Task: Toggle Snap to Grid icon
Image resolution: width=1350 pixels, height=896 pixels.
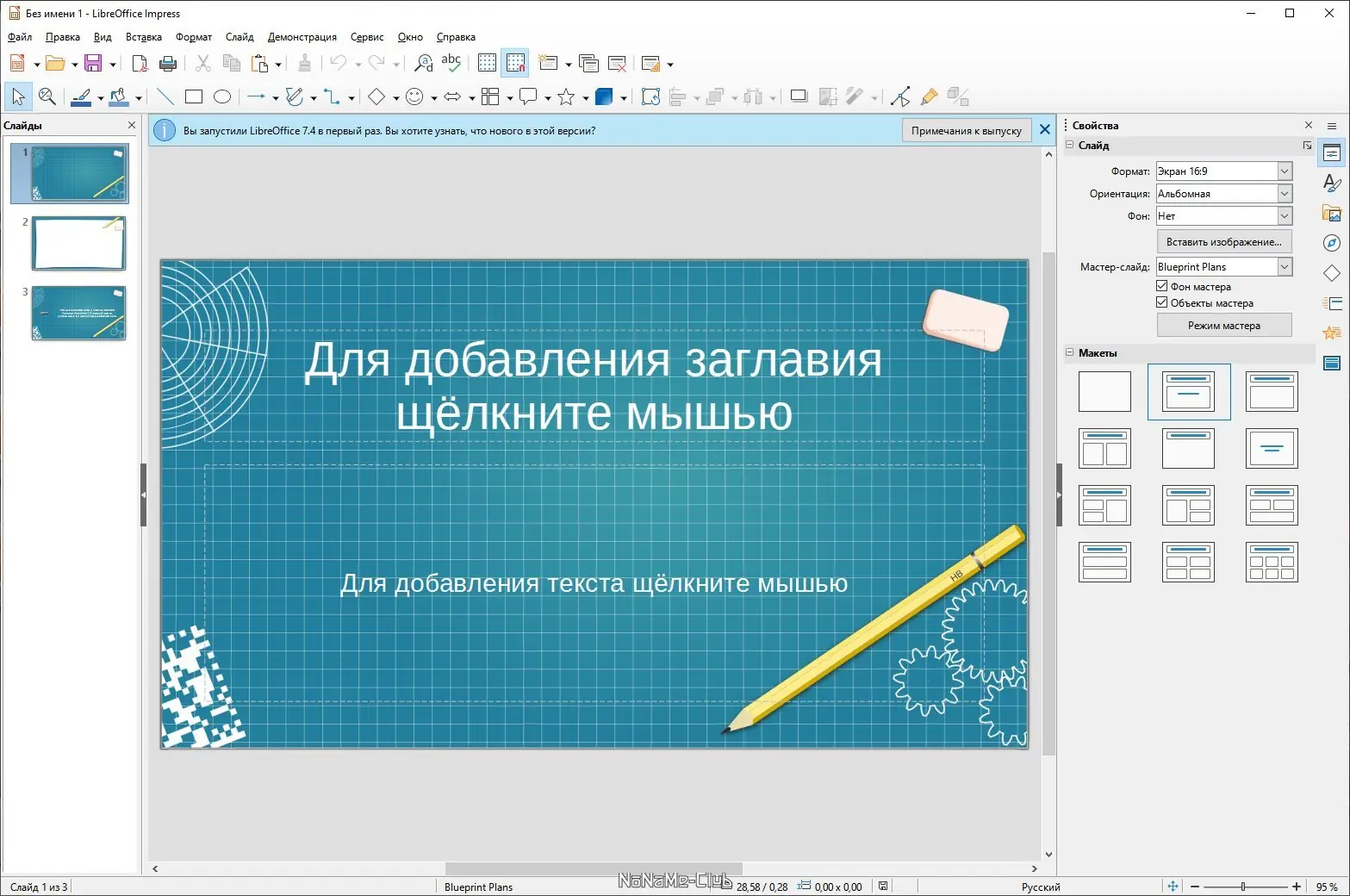Action: (x=515, y=63)
